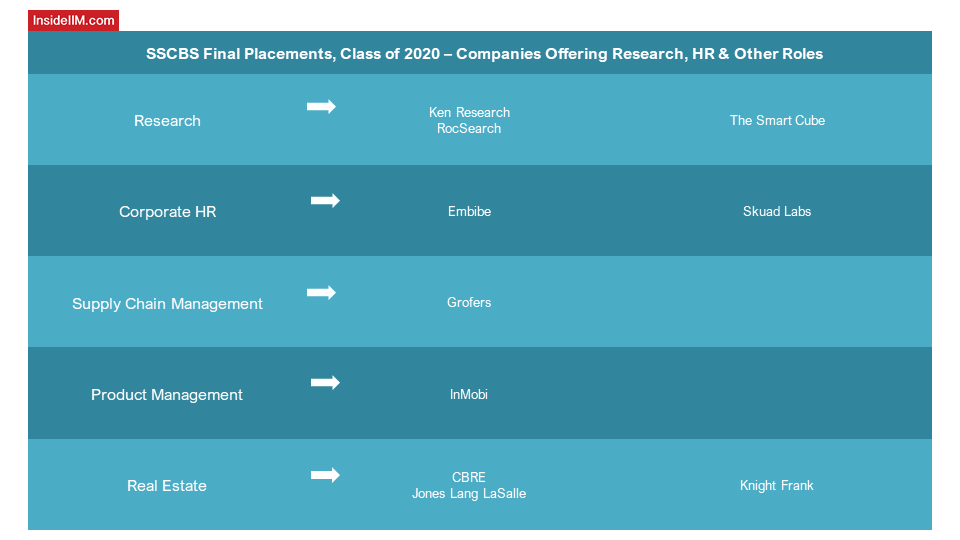
Task: Click the Skuad Labs company name
Action: tap(777, 211)
